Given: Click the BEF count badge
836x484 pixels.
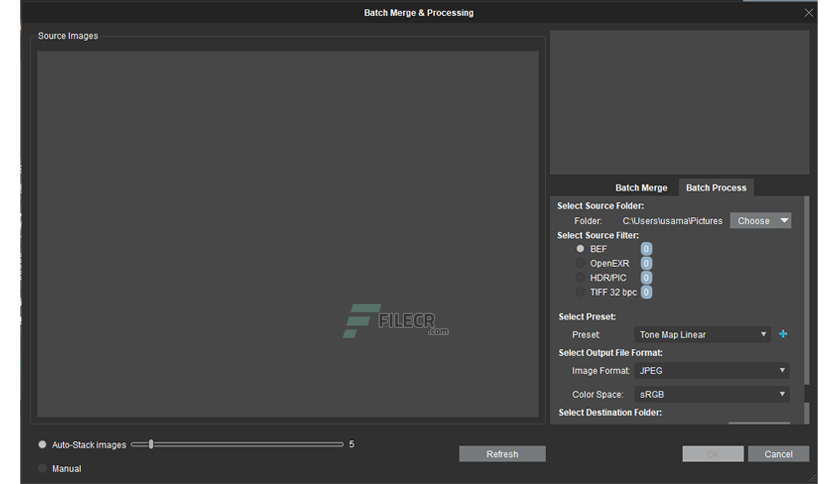Looking at the screenshot, I should click(x=646, y=249).
